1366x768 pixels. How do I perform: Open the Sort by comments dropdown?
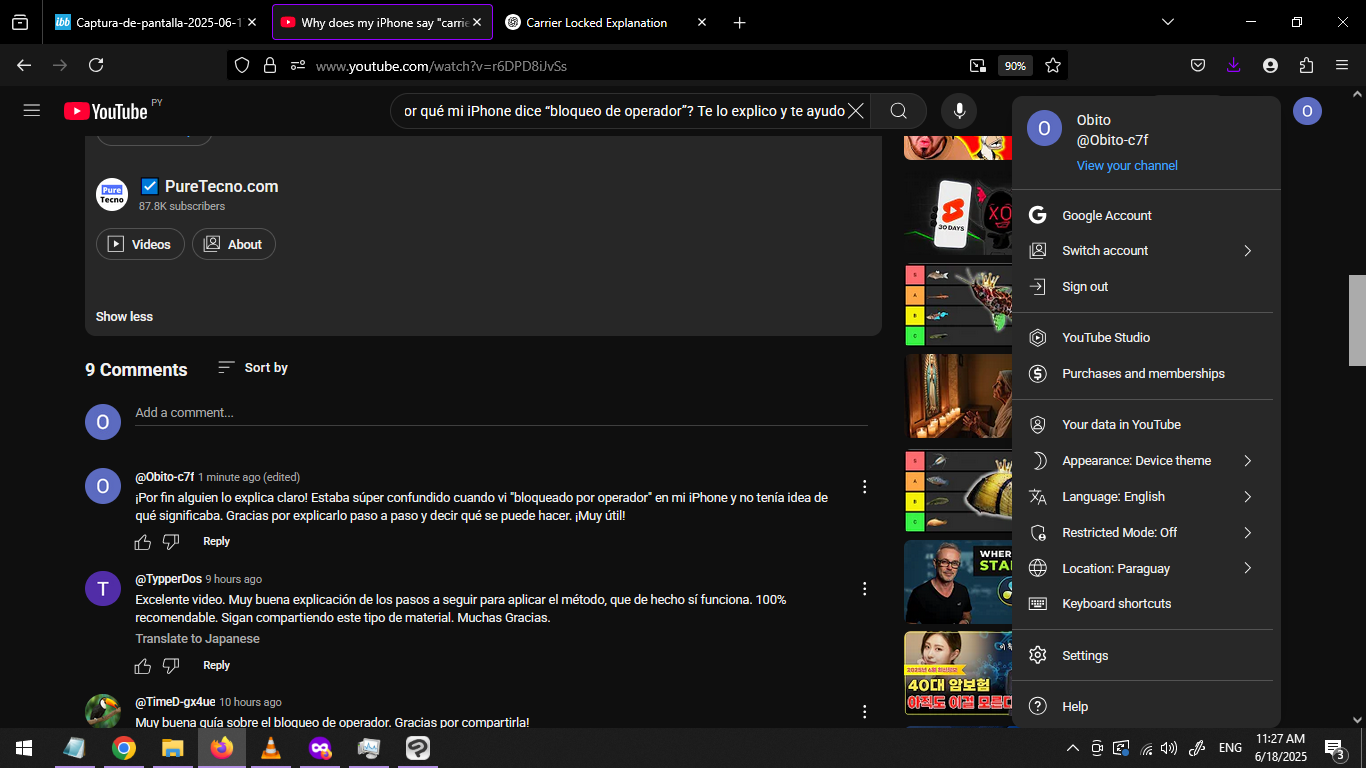pyautogui.click(x=252, y=368)
